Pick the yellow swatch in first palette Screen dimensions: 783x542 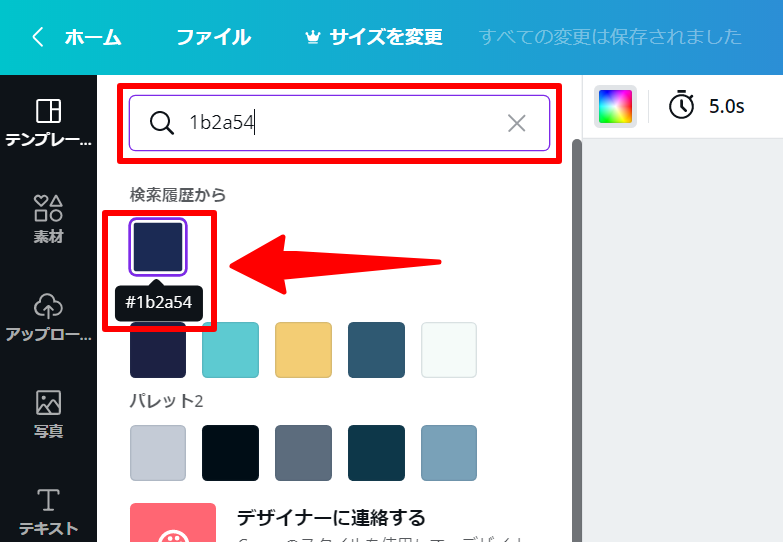pyautogui.click(x=303, y=350)
